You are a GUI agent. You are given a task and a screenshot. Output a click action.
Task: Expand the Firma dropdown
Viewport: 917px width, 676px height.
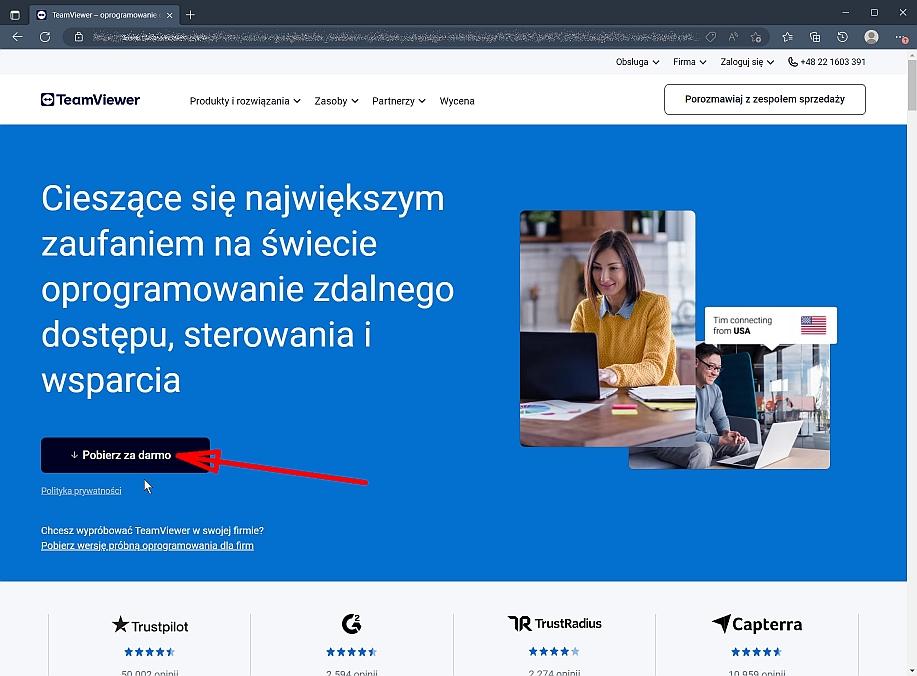point(690,61)
